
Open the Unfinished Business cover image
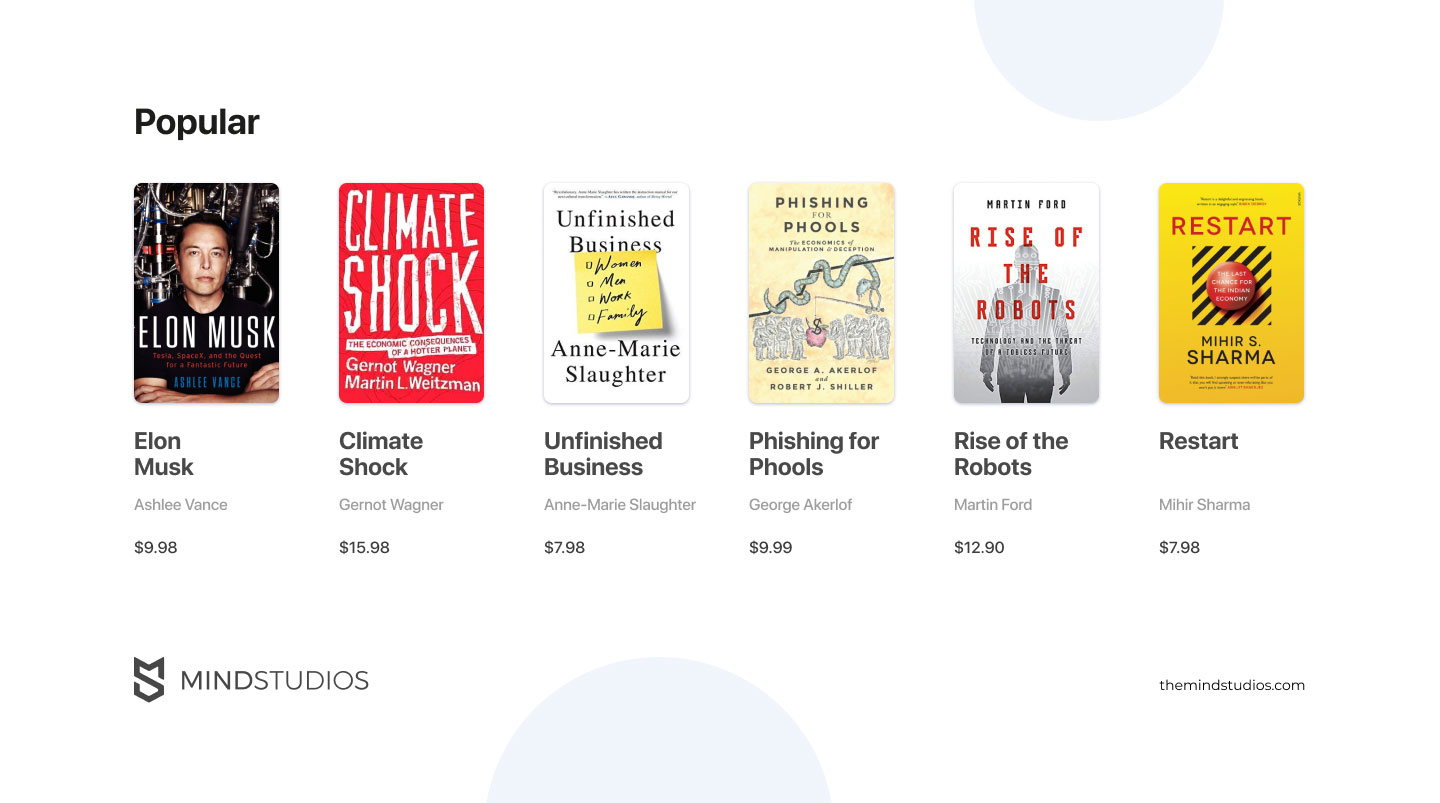[x=616, y=293]
